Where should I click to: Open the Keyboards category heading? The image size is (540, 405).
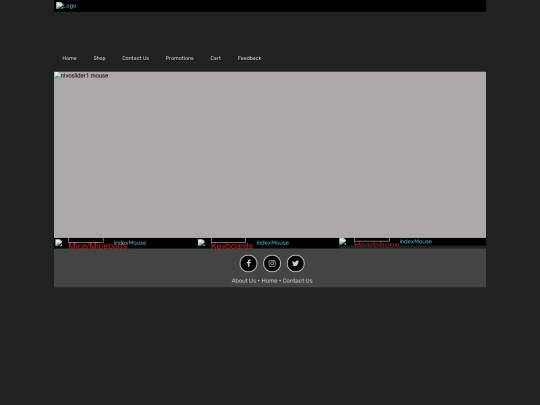(x=232, y=246)
